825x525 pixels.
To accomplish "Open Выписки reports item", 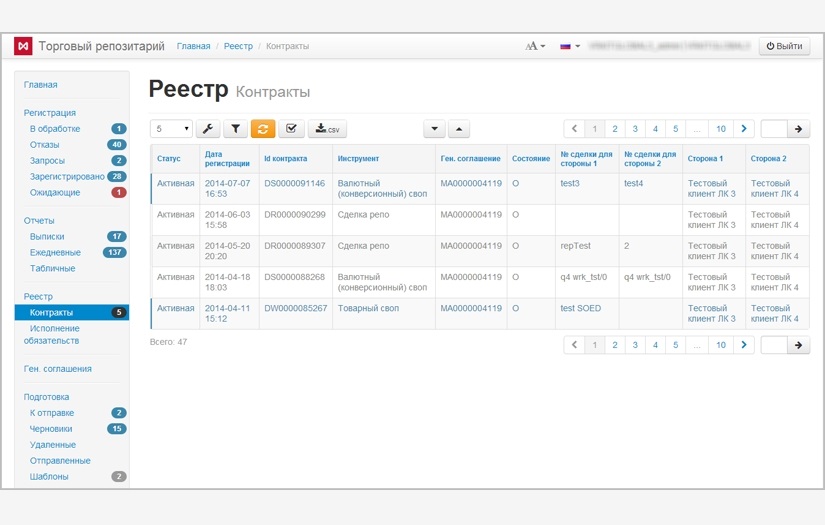I will coord(47,237).
